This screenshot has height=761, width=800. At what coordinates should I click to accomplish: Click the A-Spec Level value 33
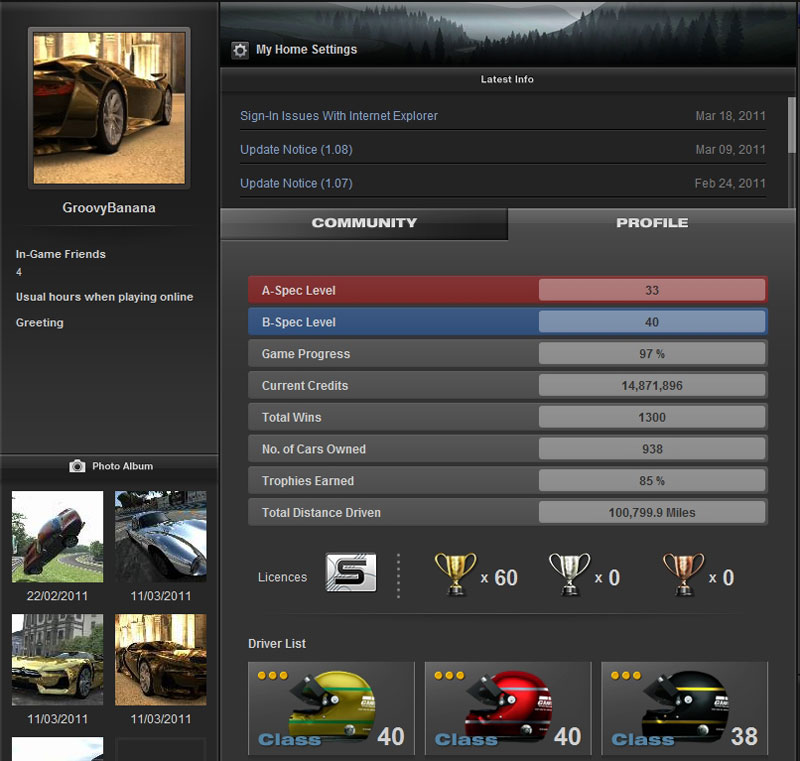tap(652, 290)
